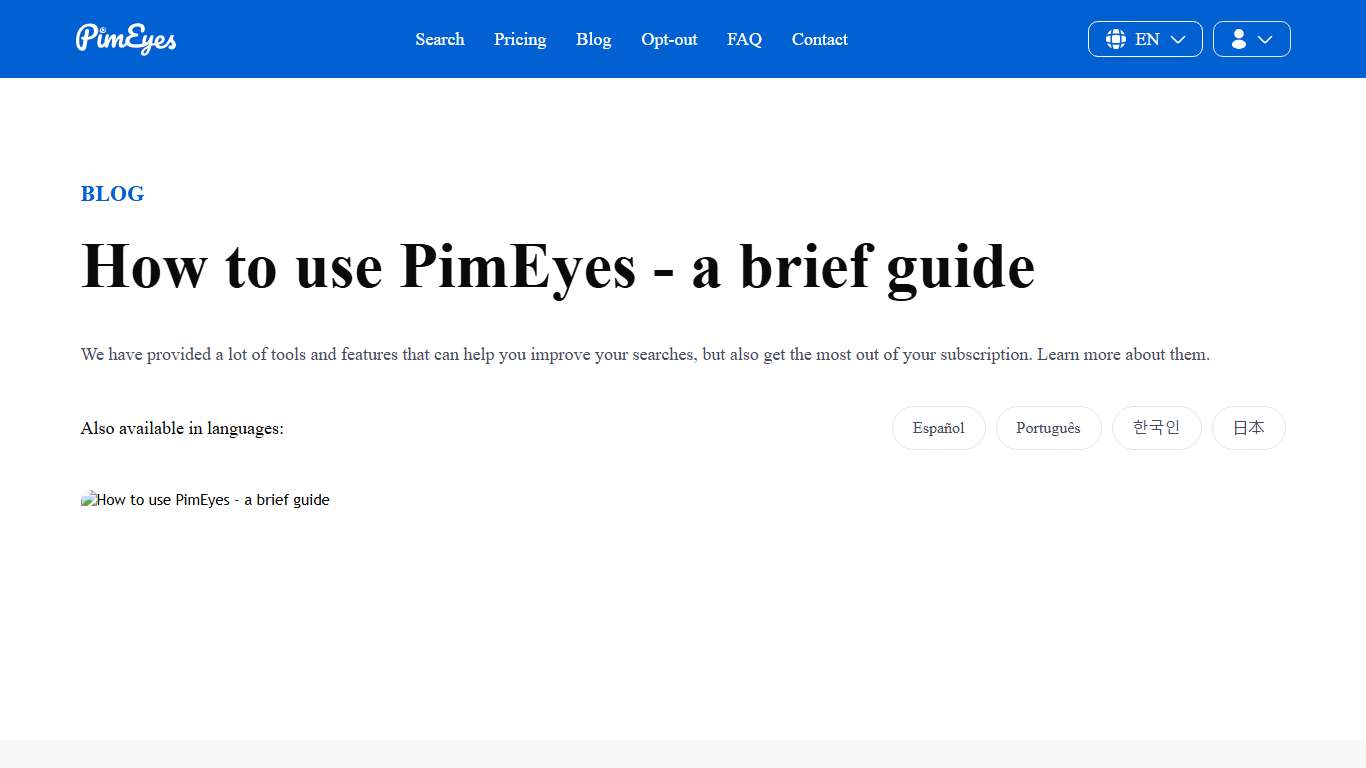The width and height of the screenshot is (1366, 768).
Task: Click the registered trademark symbol on the logo
Action: click(x=101, y=28)
